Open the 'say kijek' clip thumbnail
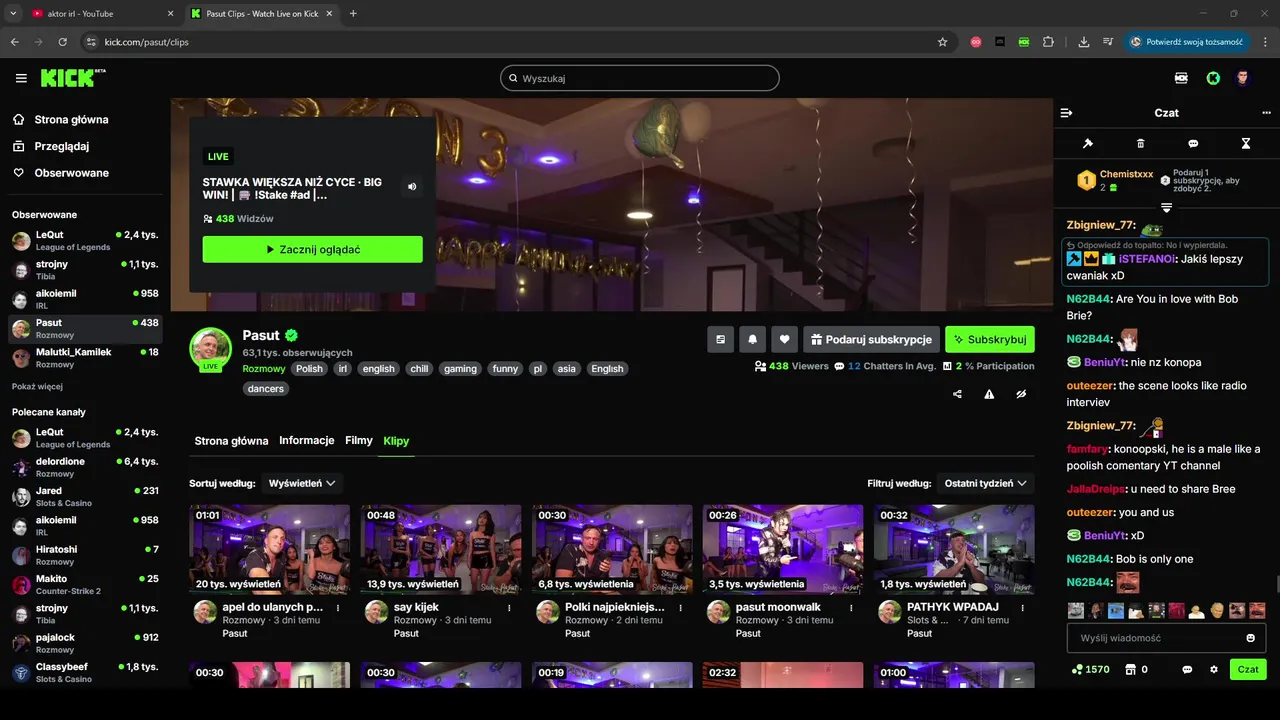The image size is (1280, 720). point(441,549)
